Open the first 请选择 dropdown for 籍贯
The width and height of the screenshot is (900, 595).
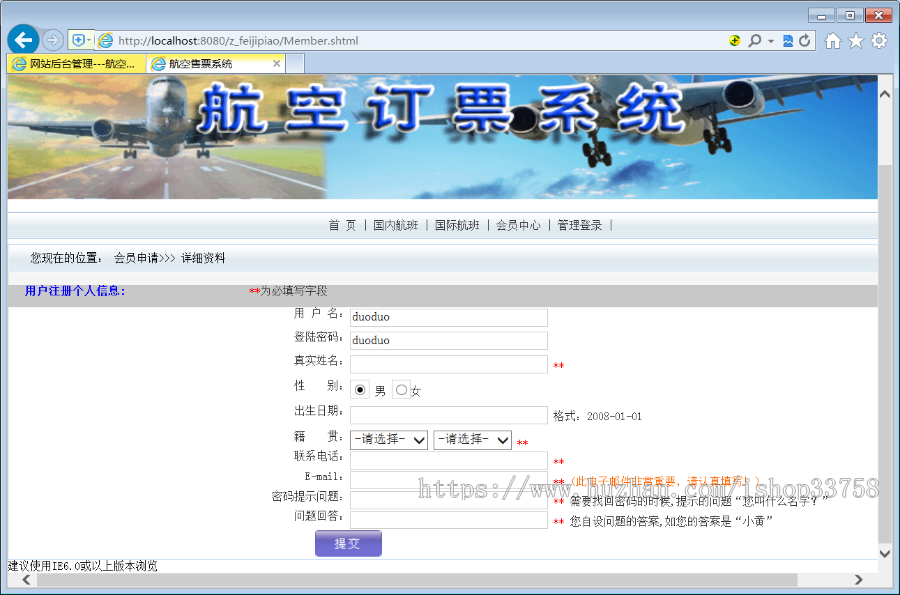tap(388, 439)
